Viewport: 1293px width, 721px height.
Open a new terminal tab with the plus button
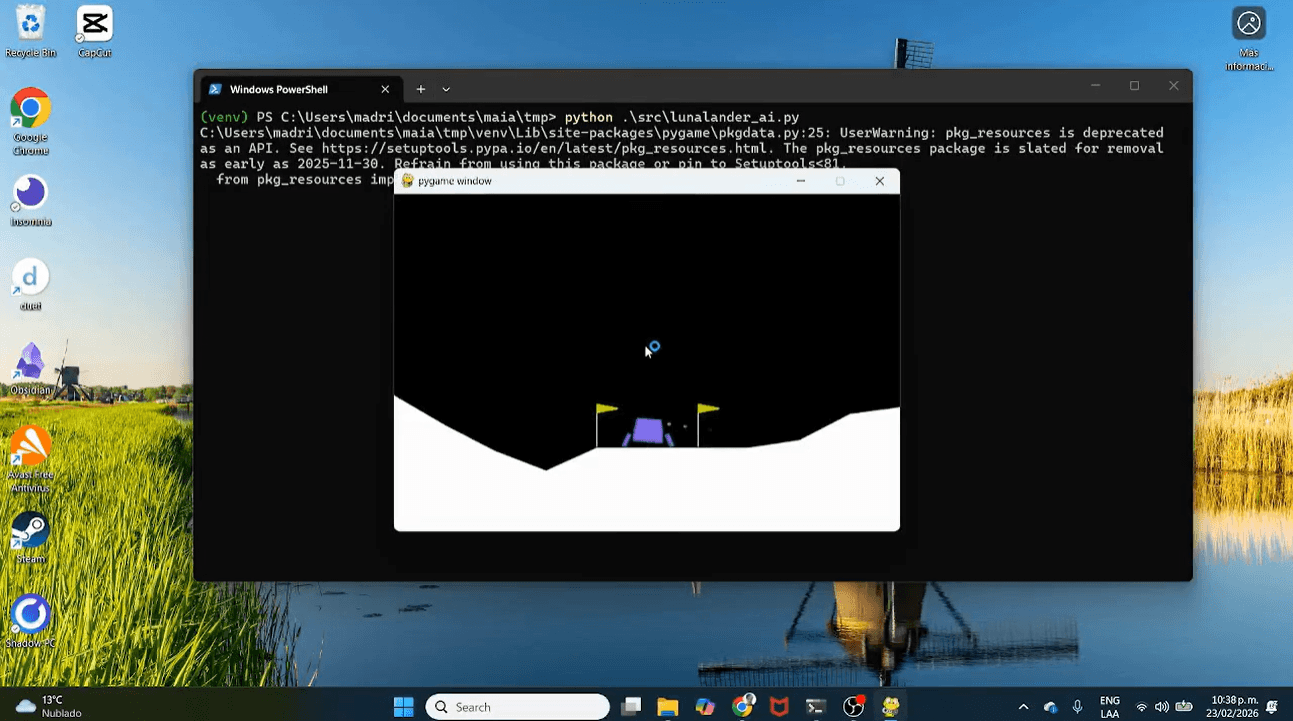420,89
